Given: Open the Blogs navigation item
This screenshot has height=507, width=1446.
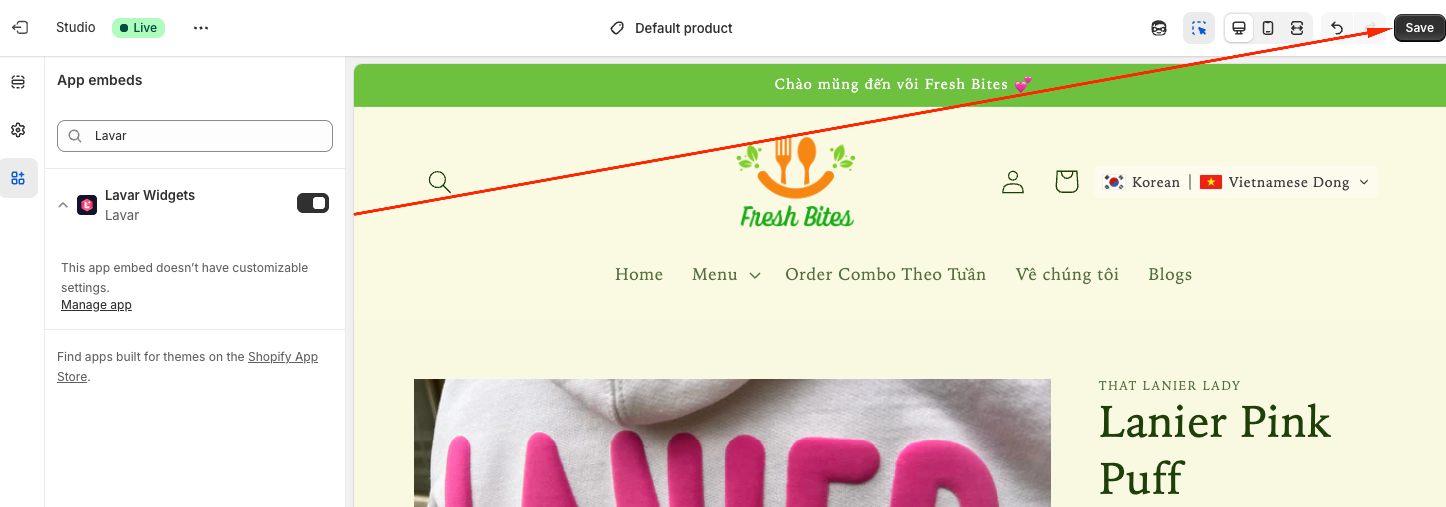Looking at the screenshot, I should coord(1170,274).
